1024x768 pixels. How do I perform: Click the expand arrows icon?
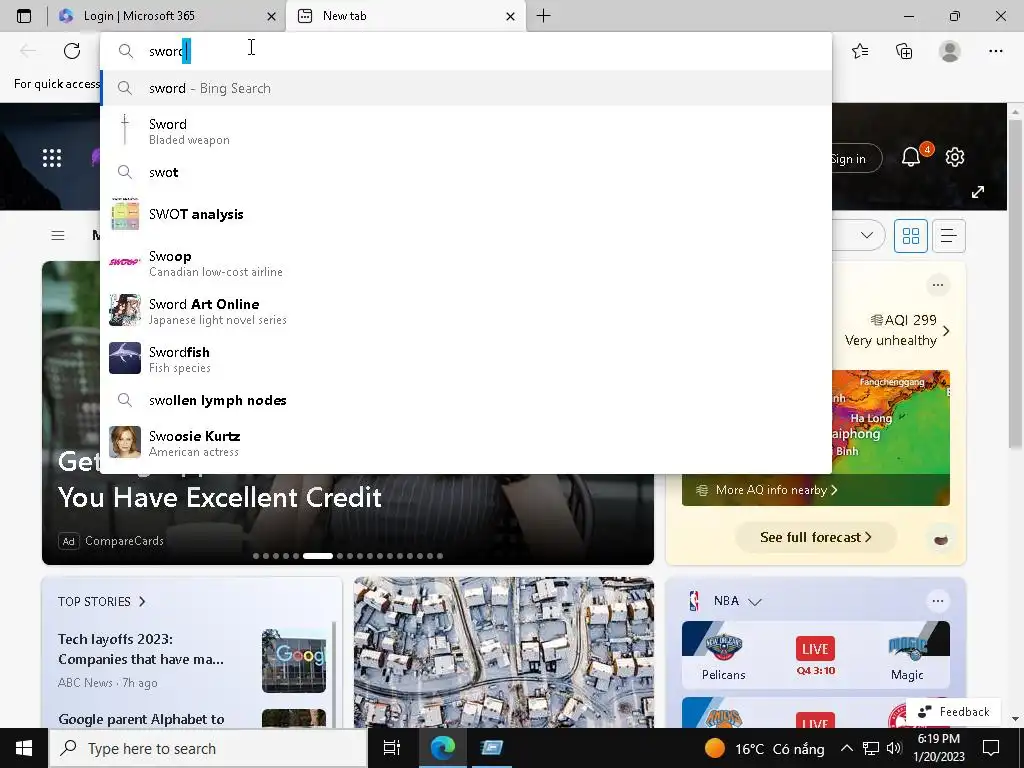click(x=978, y=192)
